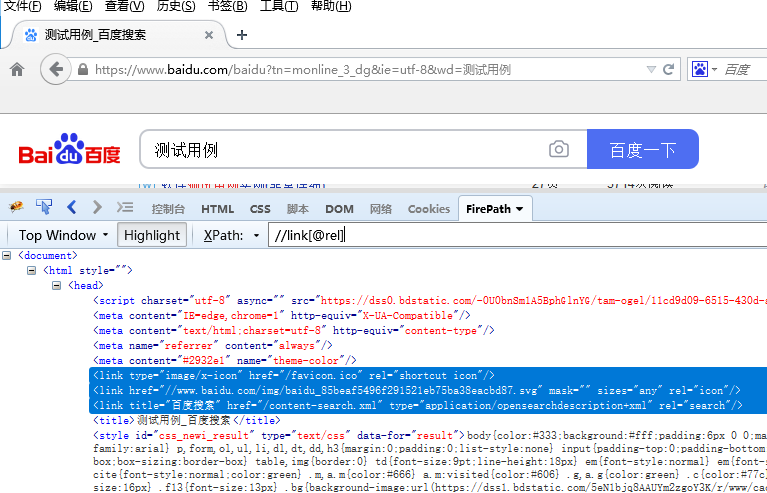Image resolution: width=767 pixels, height=493 pixels.
Task: Collapse the <head> tree node
Action: 56,285
